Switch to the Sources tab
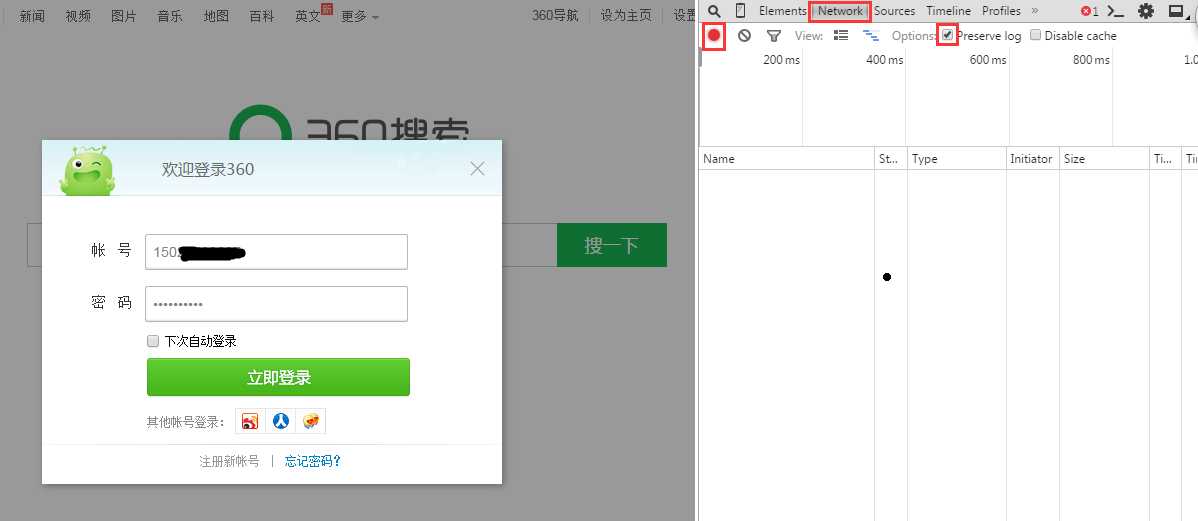Screen dimensions: 1198x521 894,11
